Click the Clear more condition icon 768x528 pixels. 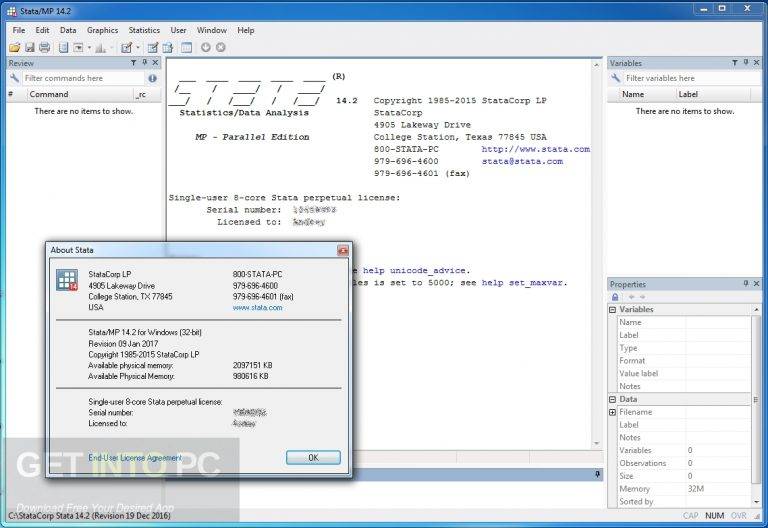point(206,48)
